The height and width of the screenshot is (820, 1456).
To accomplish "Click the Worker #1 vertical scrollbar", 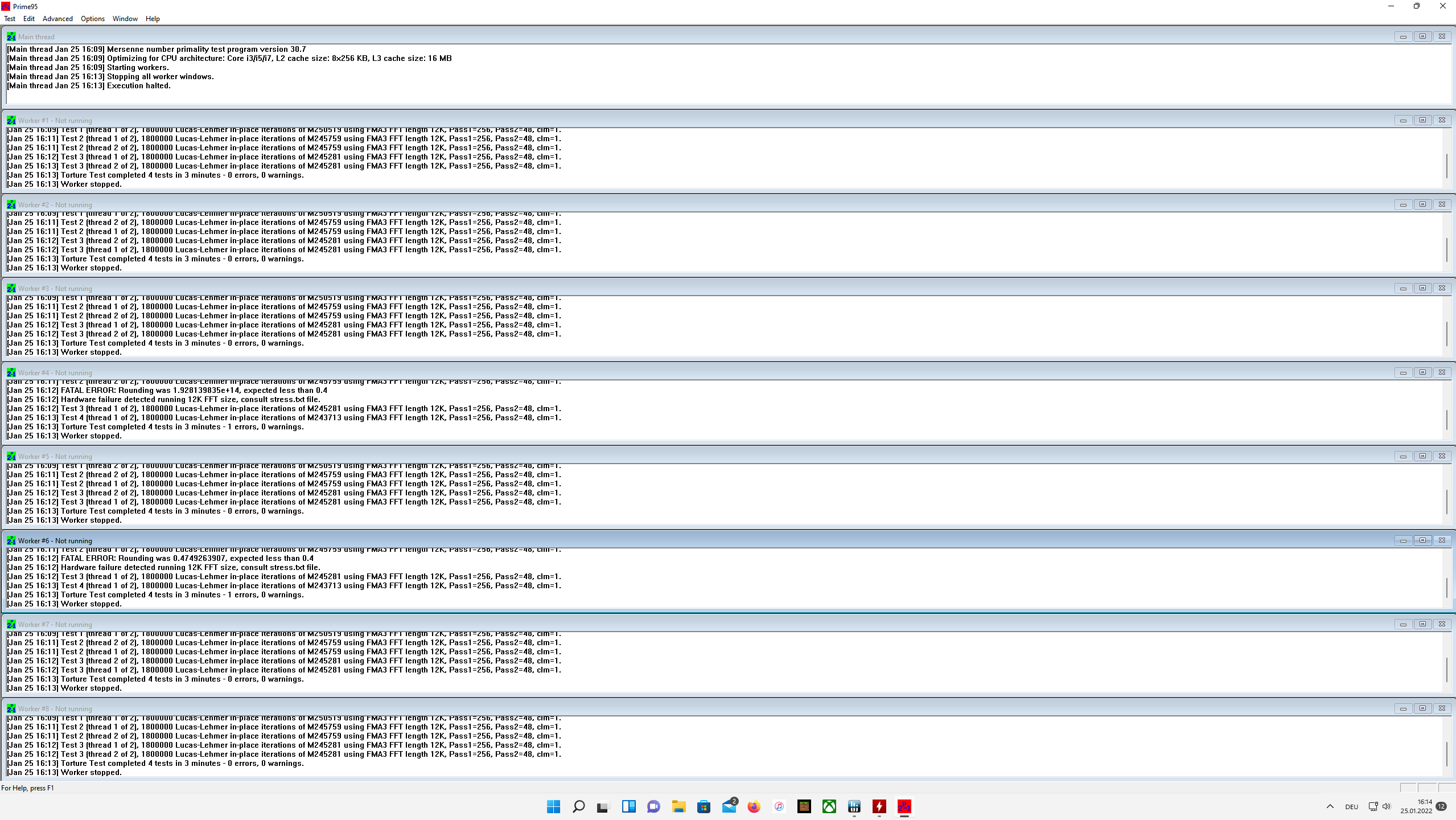I will point(1446,165).
